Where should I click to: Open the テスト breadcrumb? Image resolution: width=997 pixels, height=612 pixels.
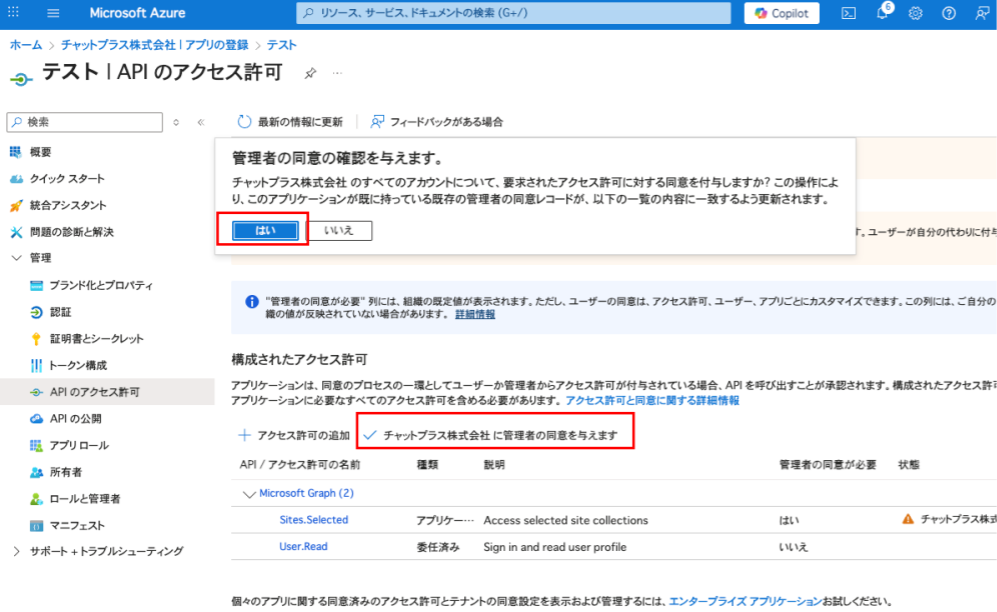click(x=282, y=44)
